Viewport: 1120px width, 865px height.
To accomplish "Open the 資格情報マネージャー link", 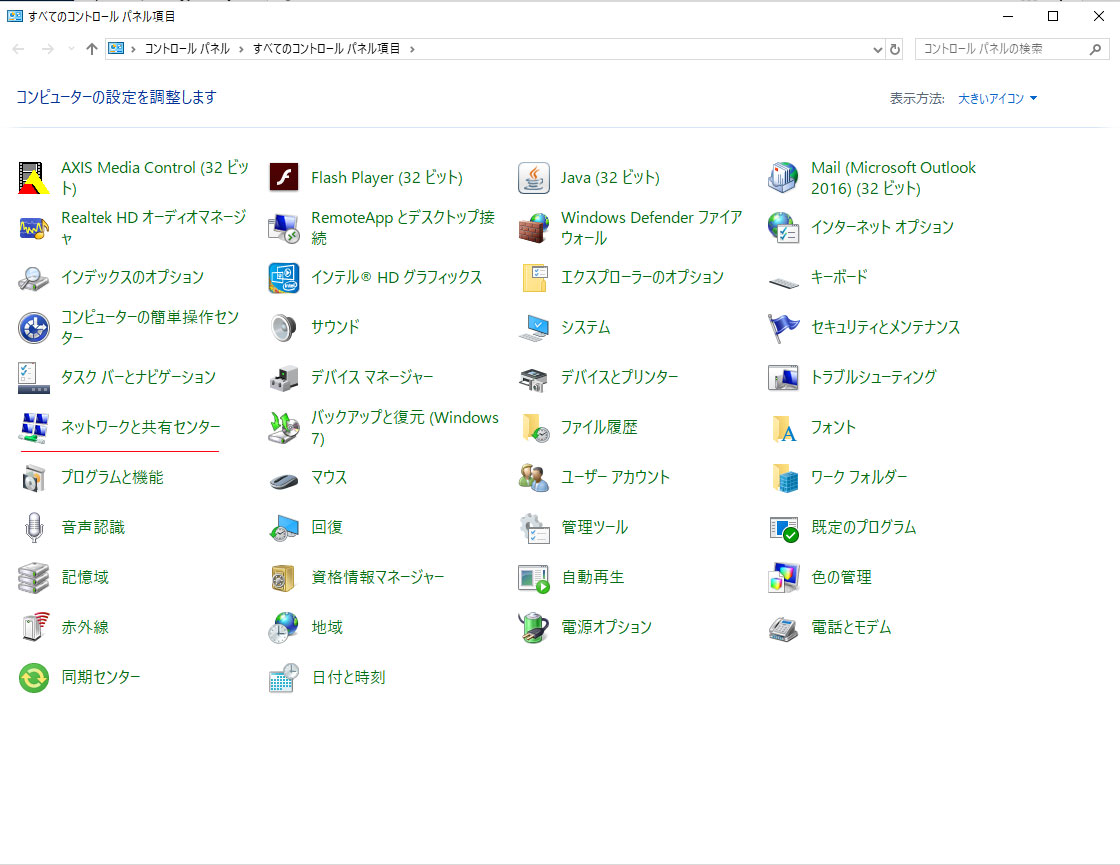I will point(378,577).
